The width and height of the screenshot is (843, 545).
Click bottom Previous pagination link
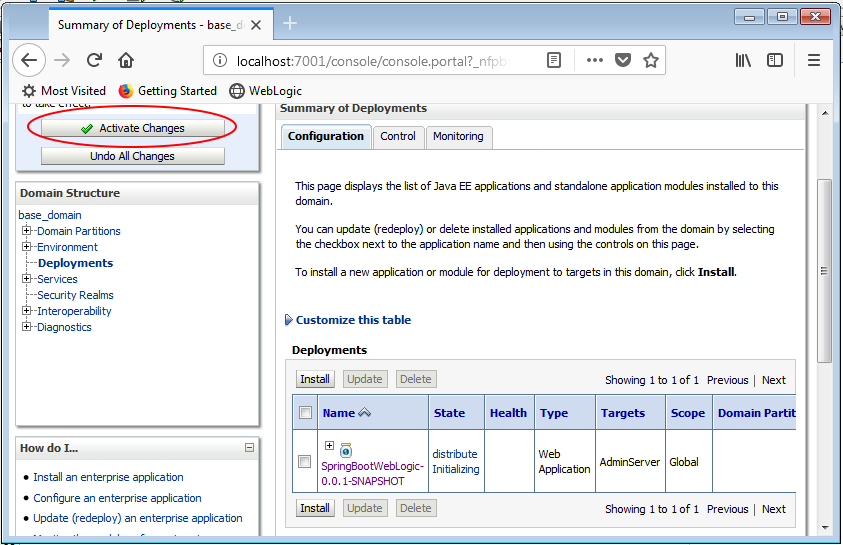(727, 509)
